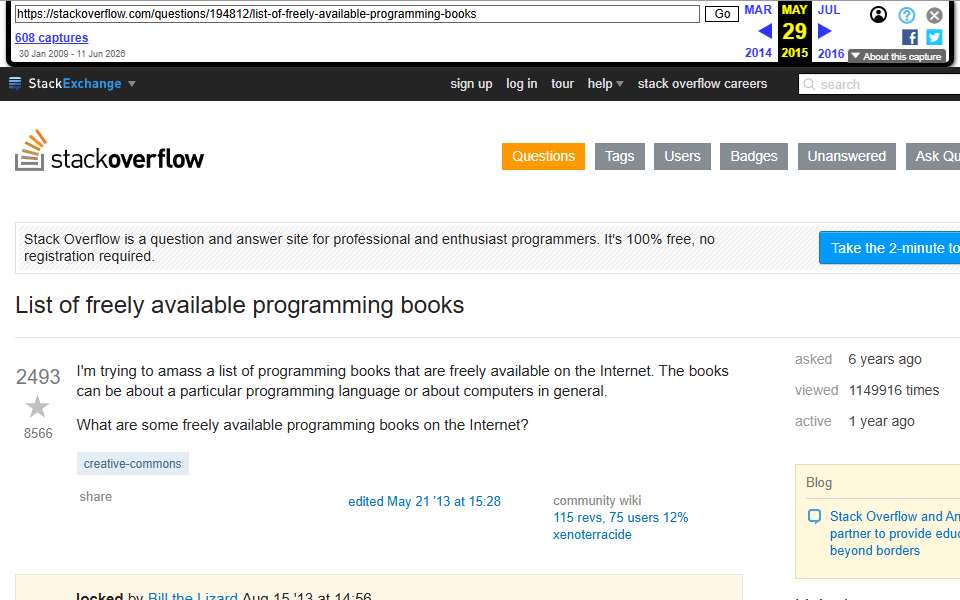Click the sign up link
Viewport: 960px width, 600px height.
(x=471, y=84)
